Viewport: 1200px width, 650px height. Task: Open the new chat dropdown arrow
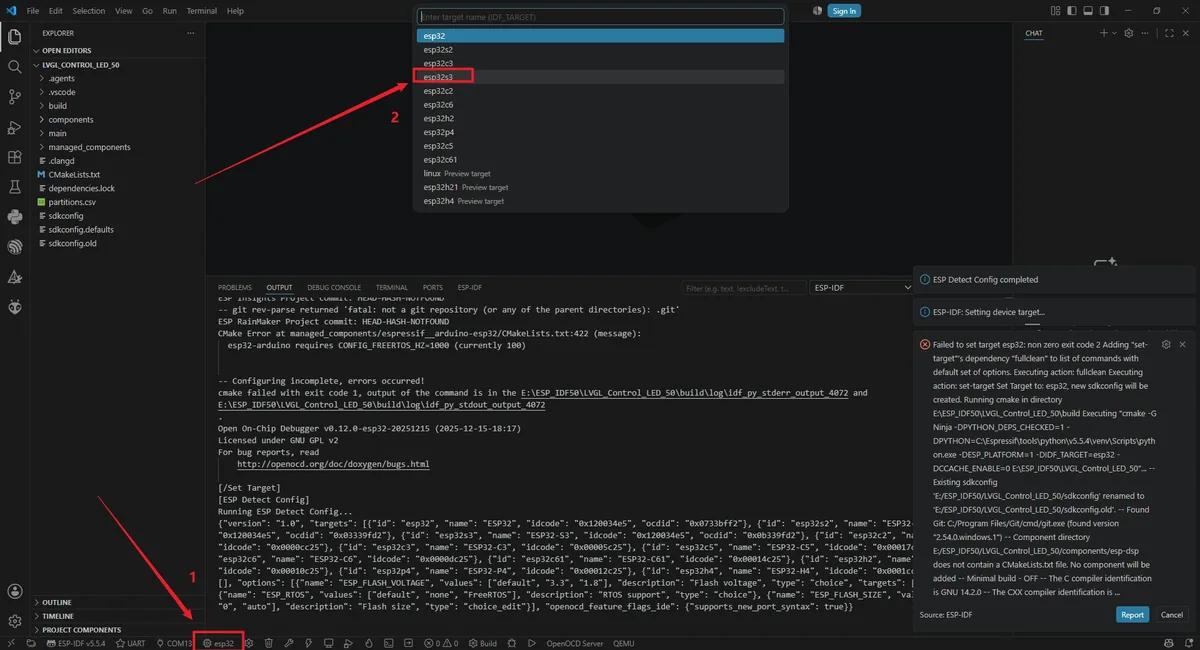pos(1114,33)
